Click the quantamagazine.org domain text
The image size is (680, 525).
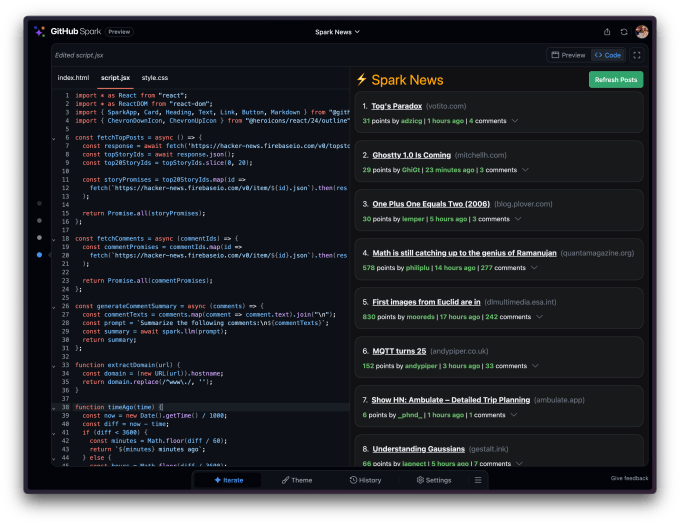(x=597, y=253)
